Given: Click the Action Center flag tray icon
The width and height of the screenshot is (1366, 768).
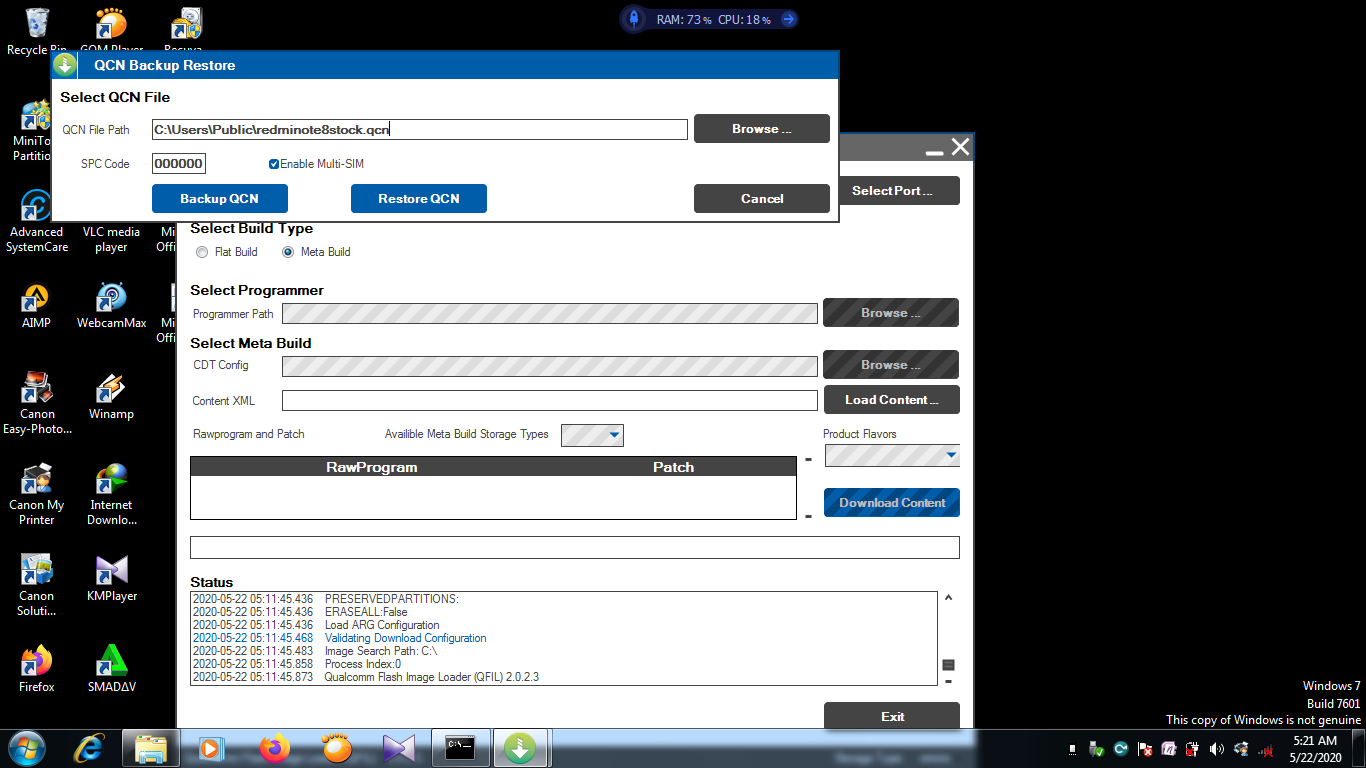Looking at the screenshot, I should pos(1145,749).
